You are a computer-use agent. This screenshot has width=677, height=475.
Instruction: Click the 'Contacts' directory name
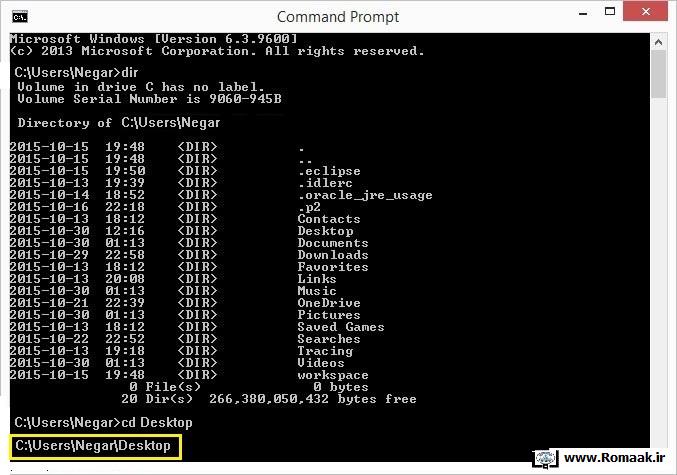329,219
